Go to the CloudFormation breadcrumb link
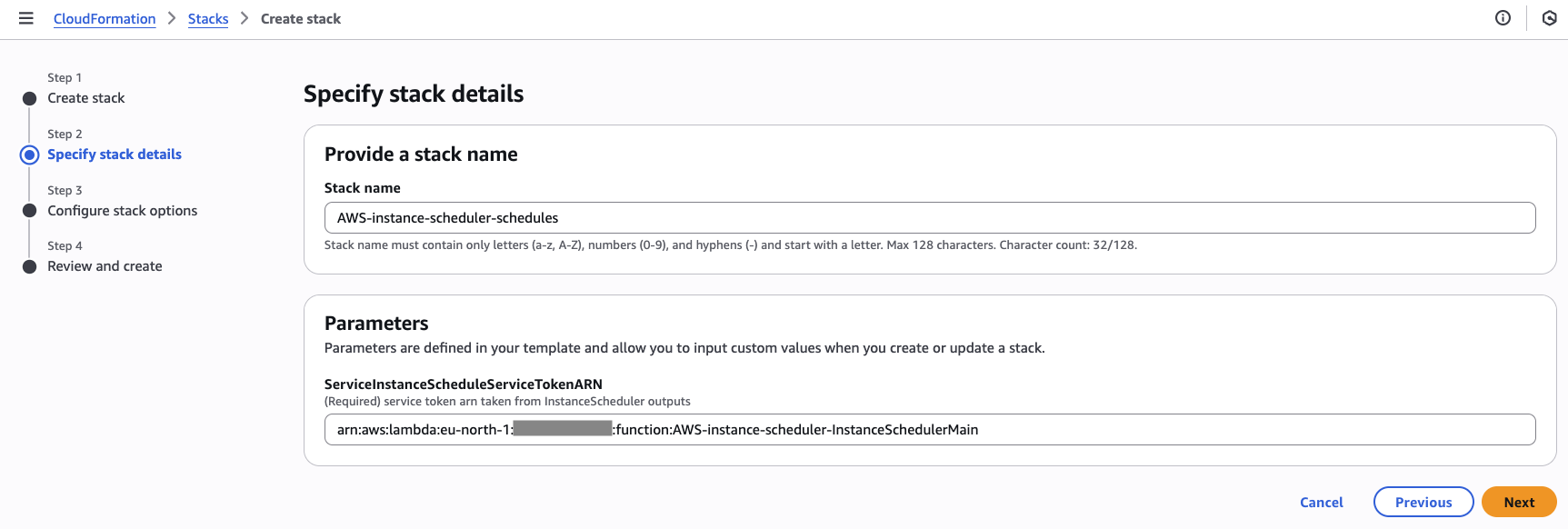Viewport: 1568px width, 529px height. [x=105, y=18]
